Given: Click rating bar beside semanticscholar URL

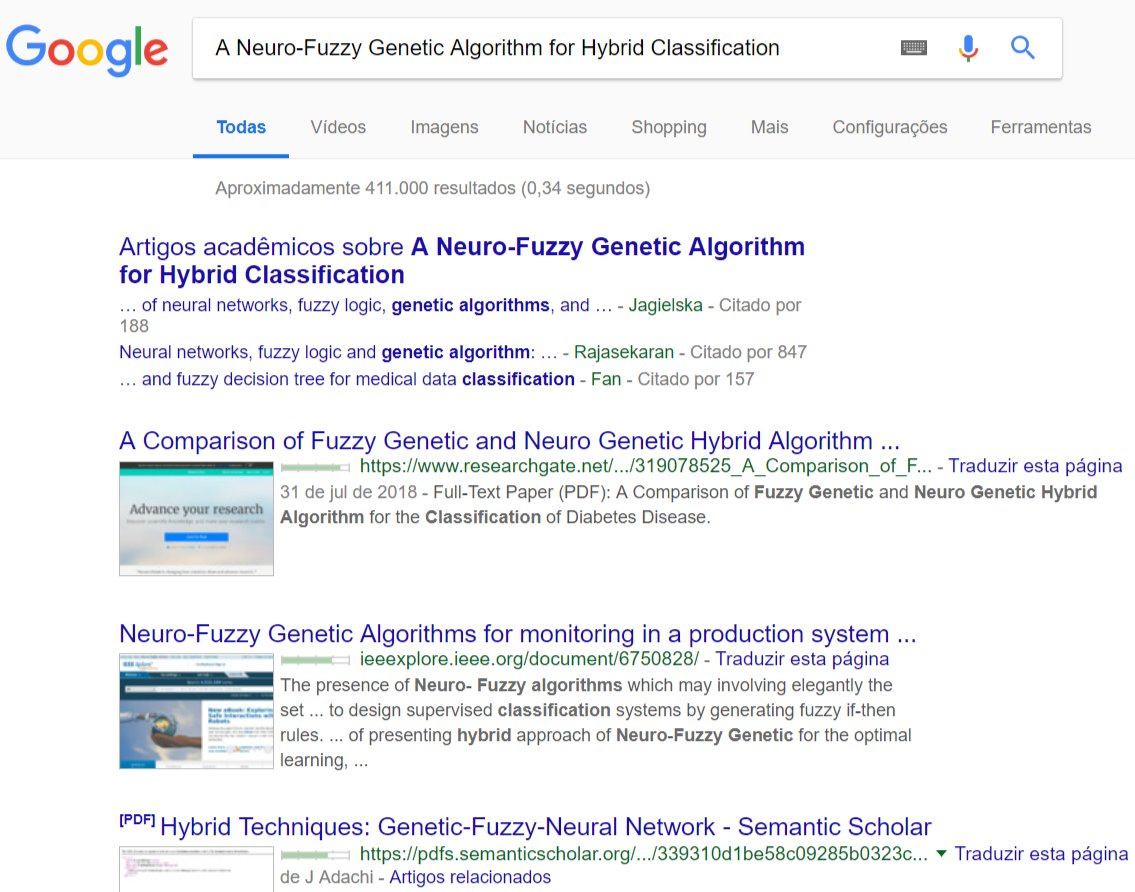Looking at the screenshot, I should click(x=316, y=855).
